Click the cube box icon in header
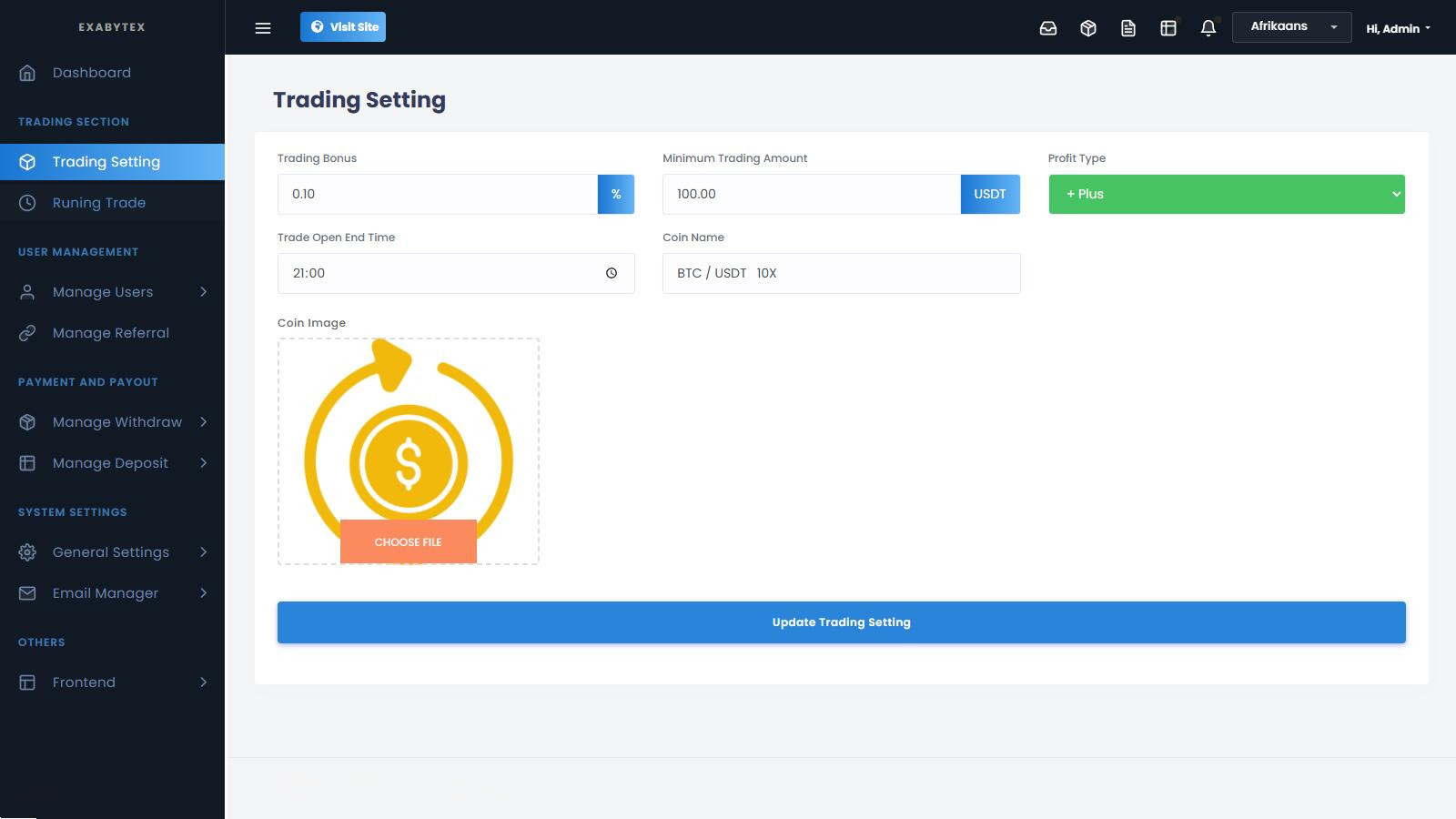1456x819 pixels. click(x=1088, y=28)
